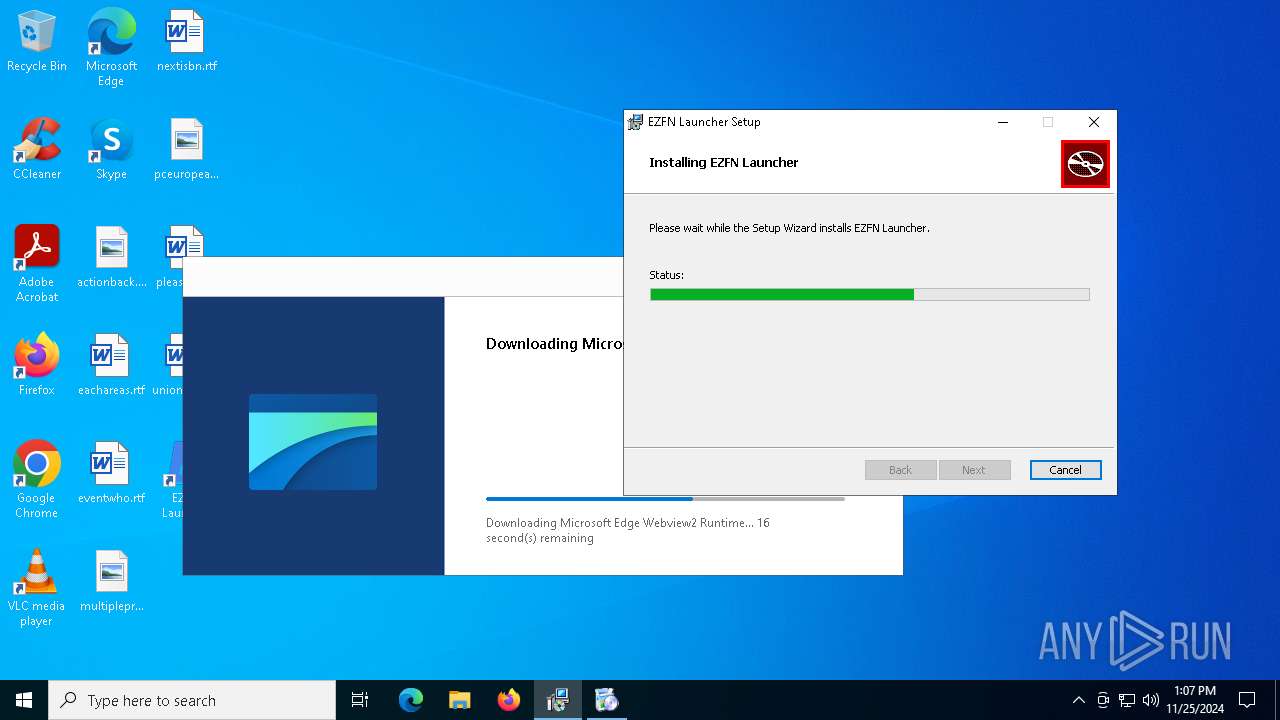Viewport: 1280px width, 720px height.
Task: Open Adobe Acrobat desktop shortcut
Action: (x=37, y=263)
